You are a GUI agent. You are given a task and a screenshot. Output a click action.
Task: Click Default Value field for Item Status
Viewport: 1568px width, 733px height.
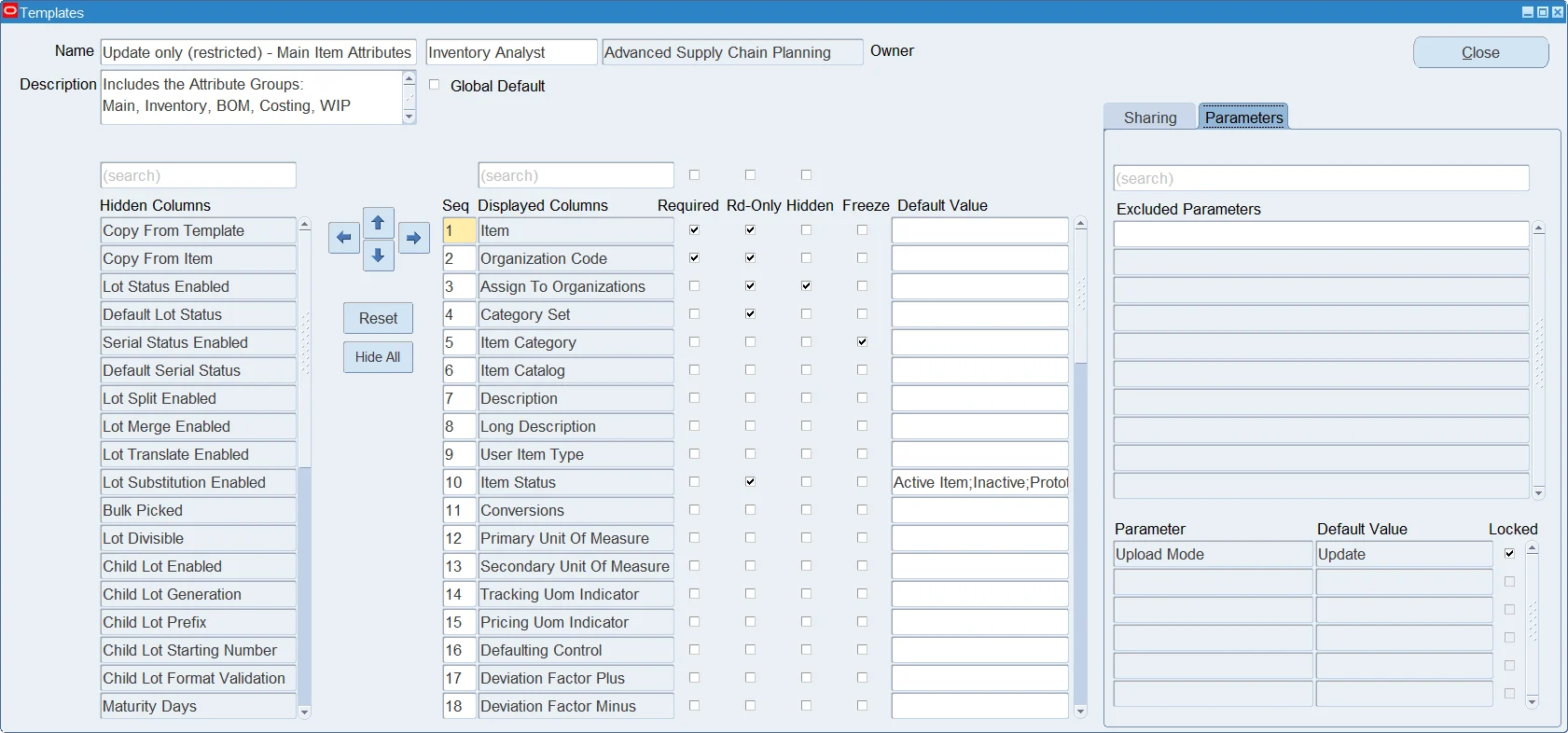click(979, 482)
